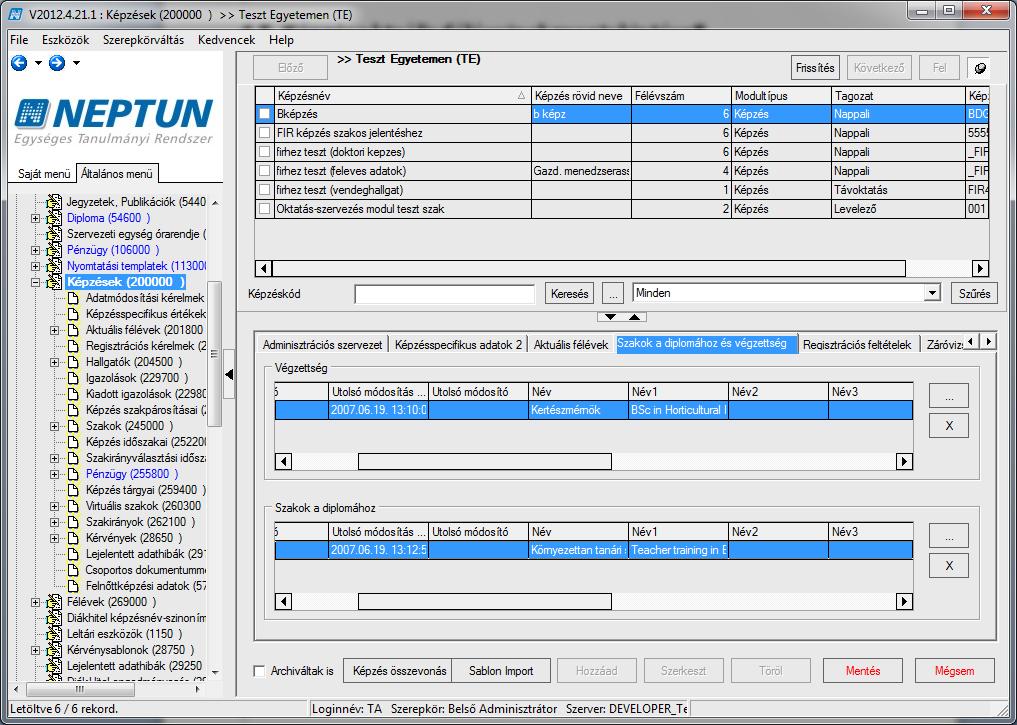Tick checkbox for Oktatás-szervezés modul teszt szak

click(265, 209)
